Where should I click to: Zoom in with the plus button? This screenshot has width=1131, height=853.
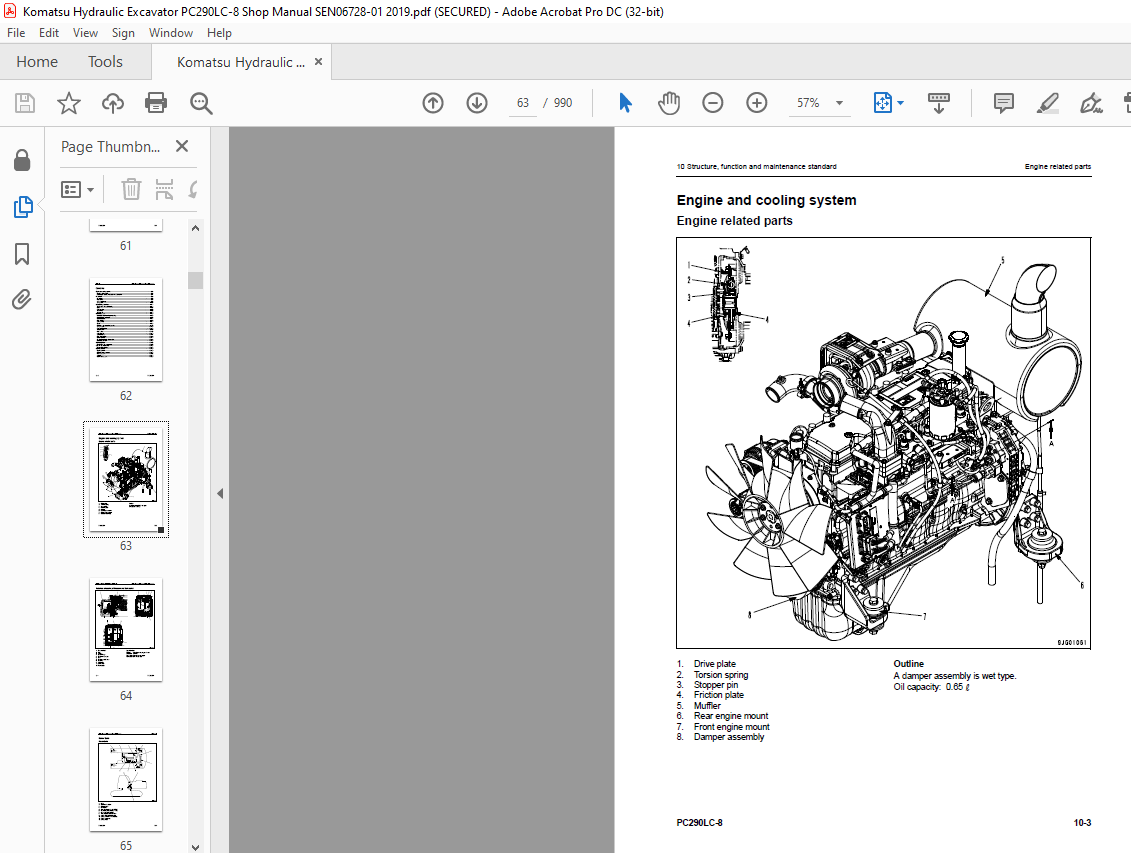pyautogui.click(x=757, y=103)
